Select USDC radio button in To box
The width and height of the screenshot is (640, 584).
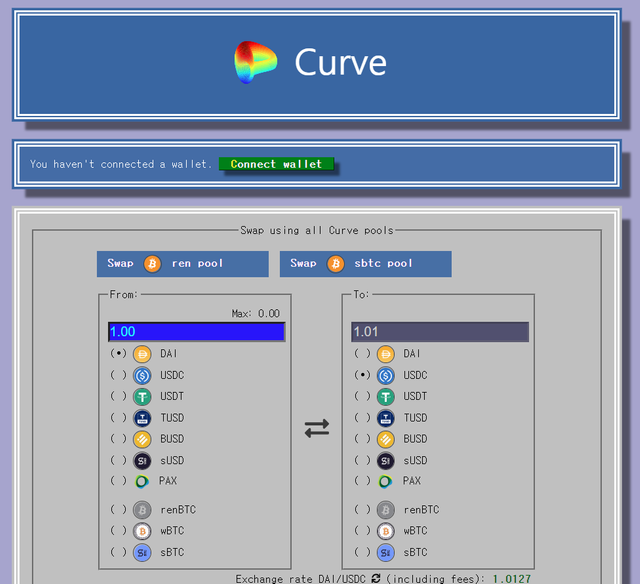[362, 375]
